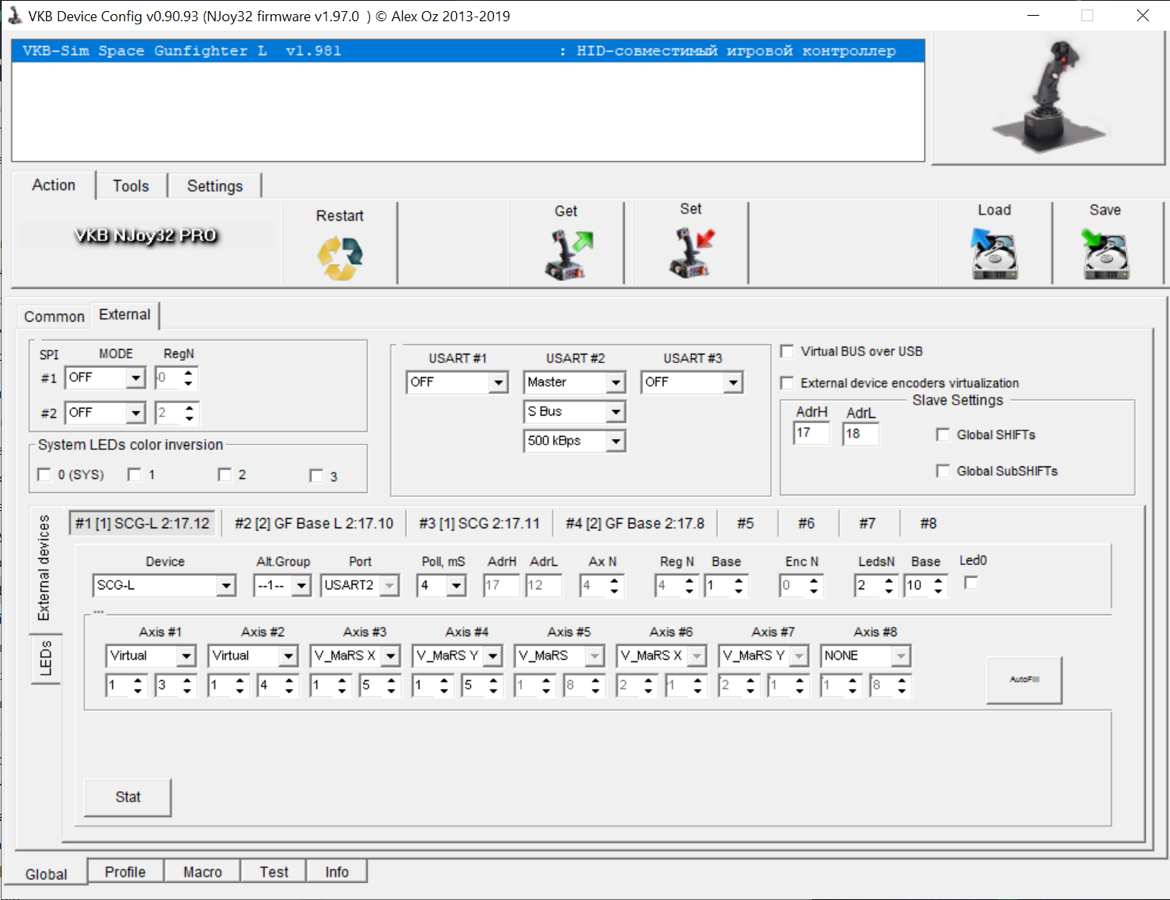Open the 500 kBps speed dropdown

616,441
